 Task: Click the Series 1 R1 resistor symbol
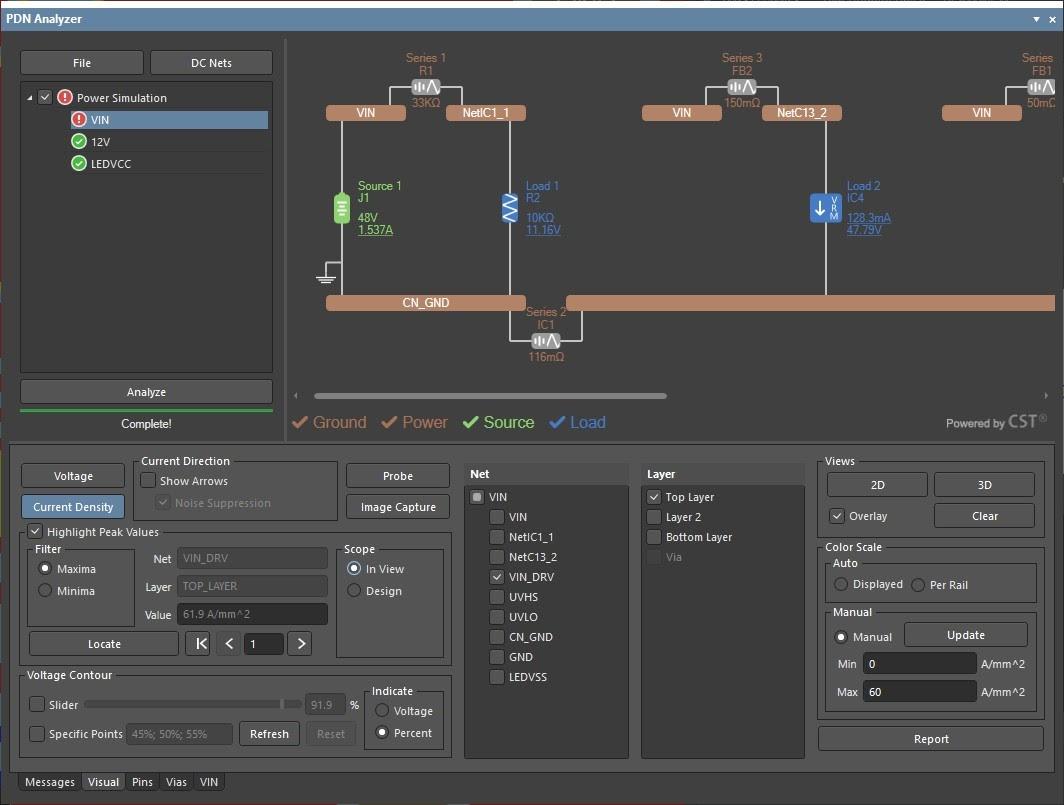[425, 87]
